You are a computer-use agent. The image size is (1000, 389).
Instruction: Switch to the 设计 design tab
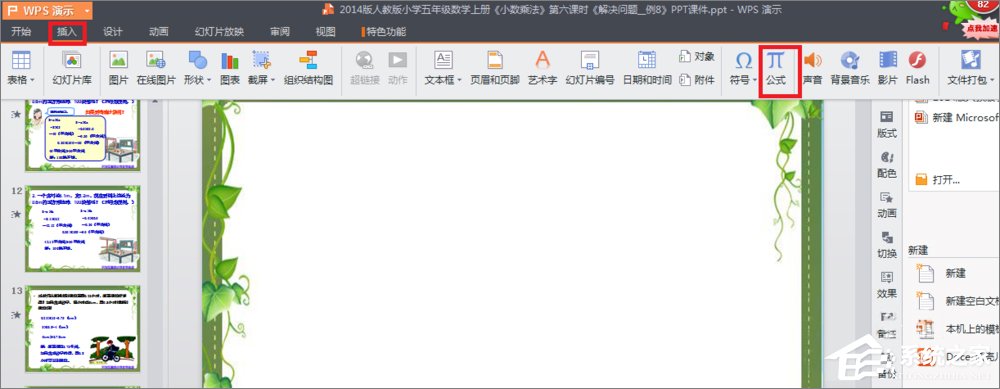[x=113, y=32]
